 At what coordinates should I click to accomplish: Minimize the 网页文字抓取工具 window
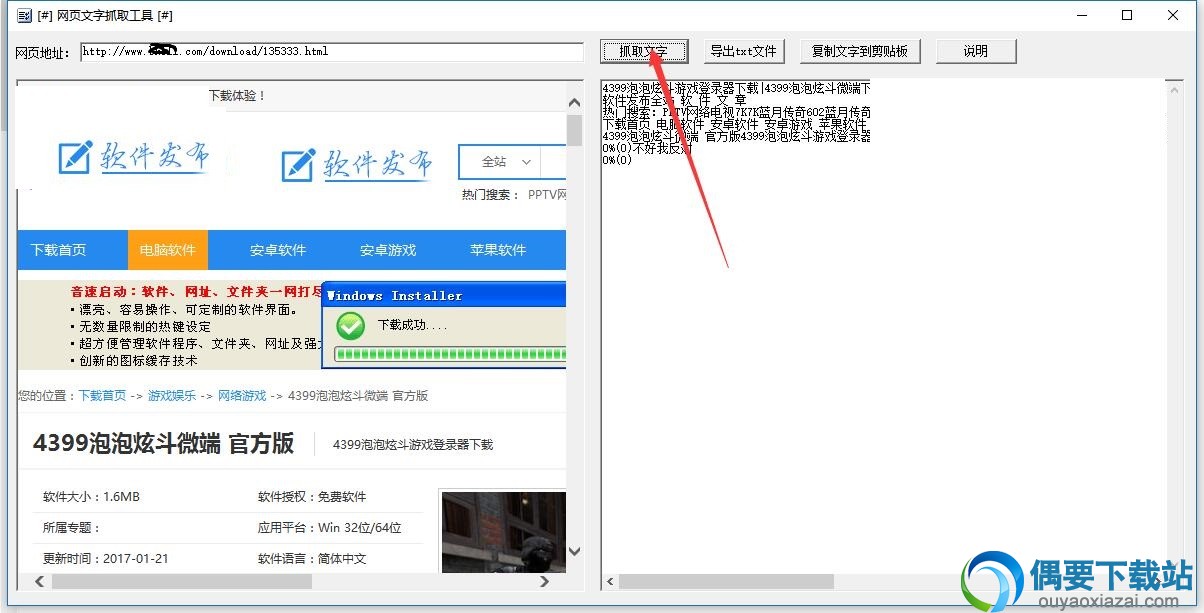pos(1081,15)
